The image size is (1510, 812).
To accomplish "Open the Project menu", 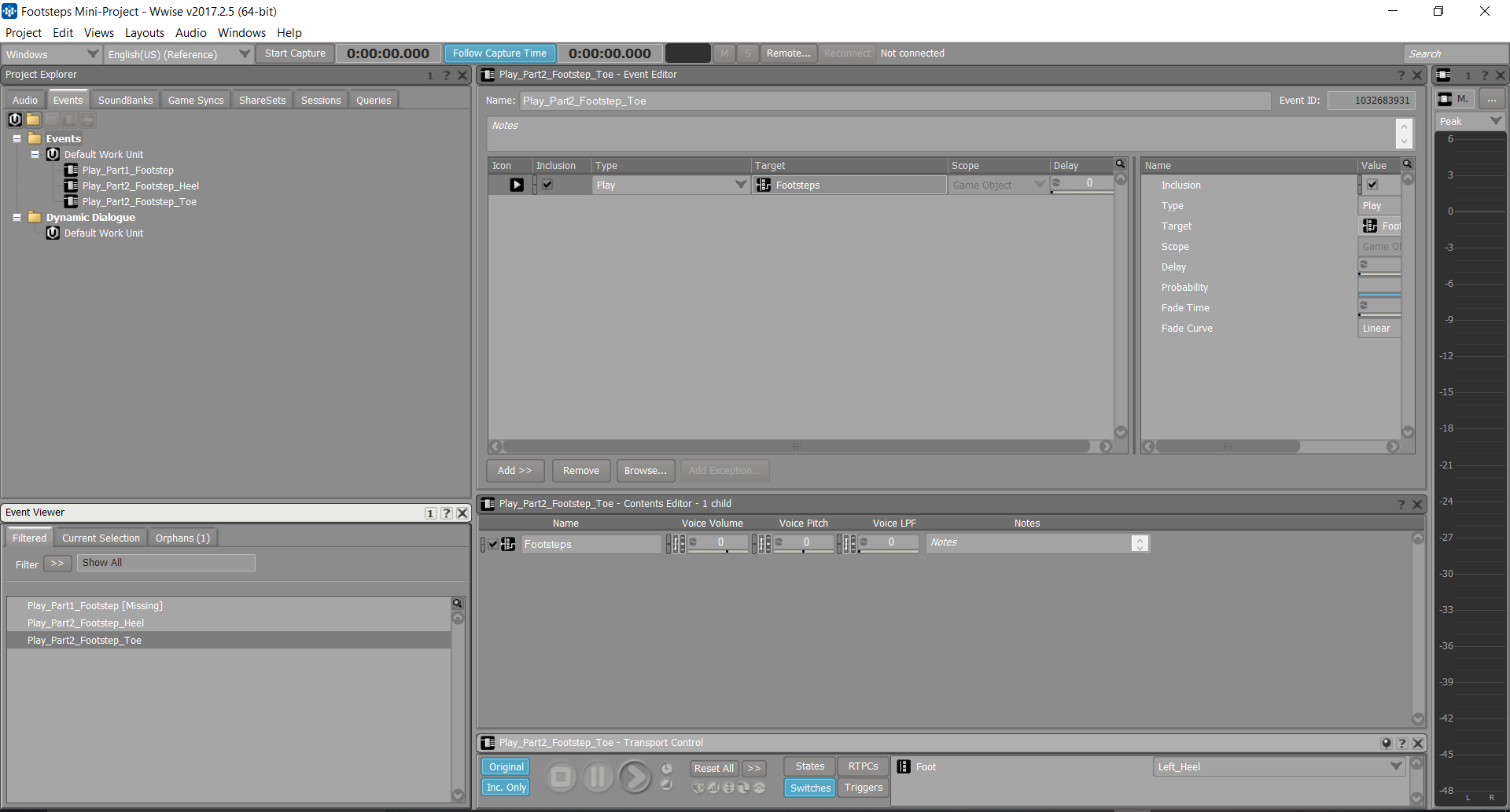I will pos(24,33).
